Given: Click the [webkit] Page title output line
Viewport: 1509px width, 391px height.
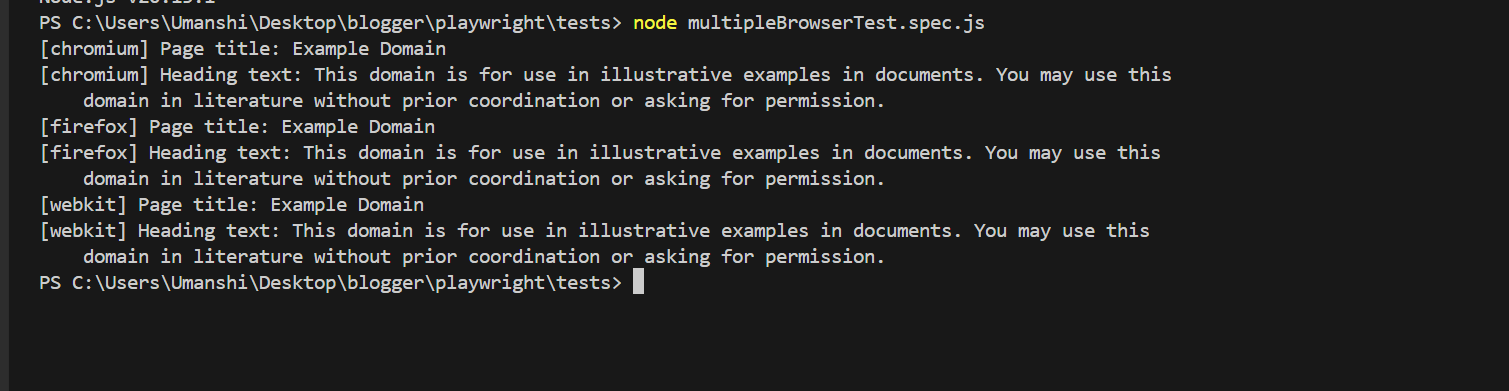Looking at the screenshot, I should pyautogui.click(x=232, y=204).
